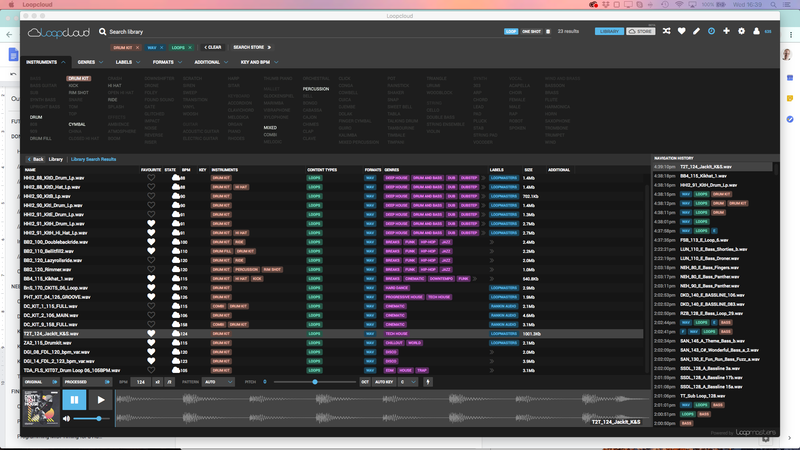
Task: Open the Apple menu
Action: (11, 5)
